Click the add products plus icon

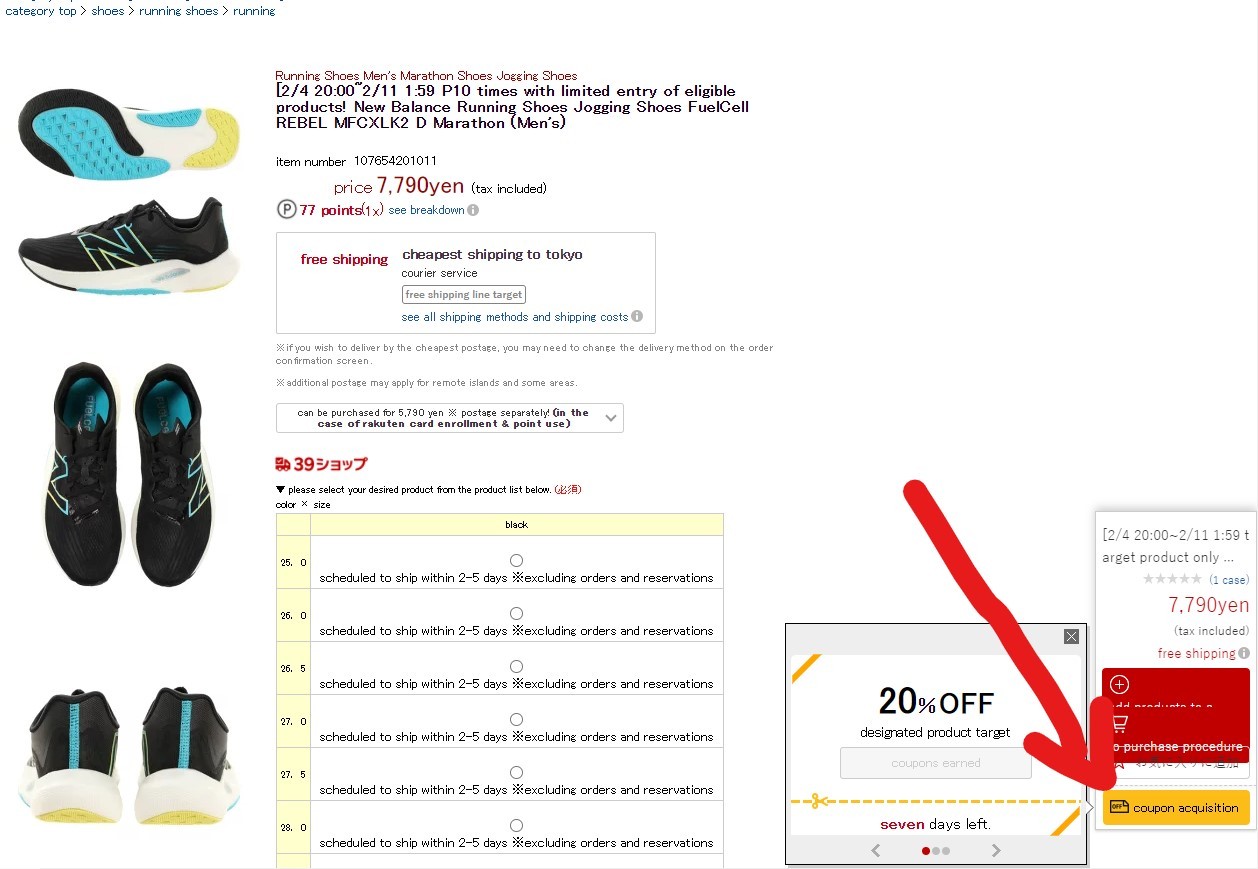[1119, 685]
